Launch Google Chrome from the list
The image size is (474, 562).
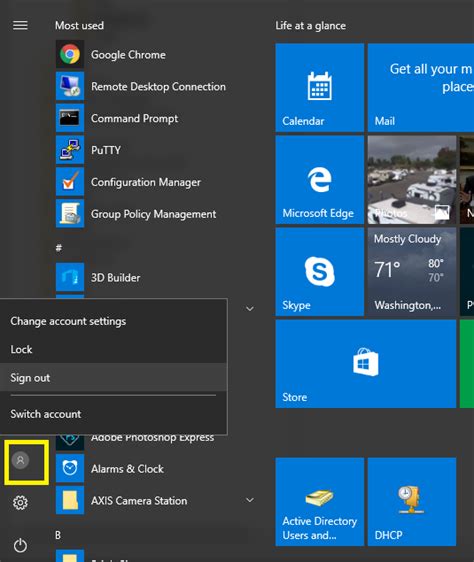click(128, 54)
